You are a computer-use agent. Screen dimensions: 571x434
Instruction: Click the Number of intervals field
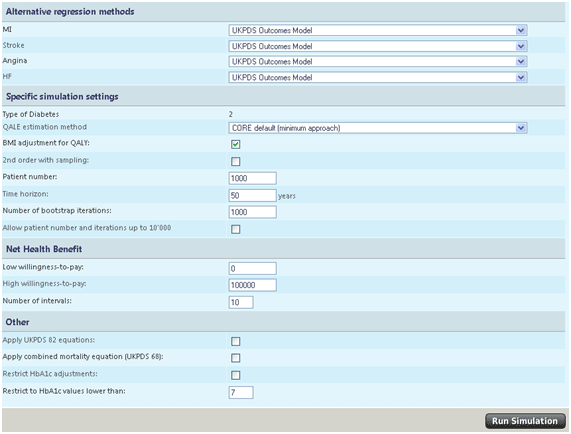241,302
